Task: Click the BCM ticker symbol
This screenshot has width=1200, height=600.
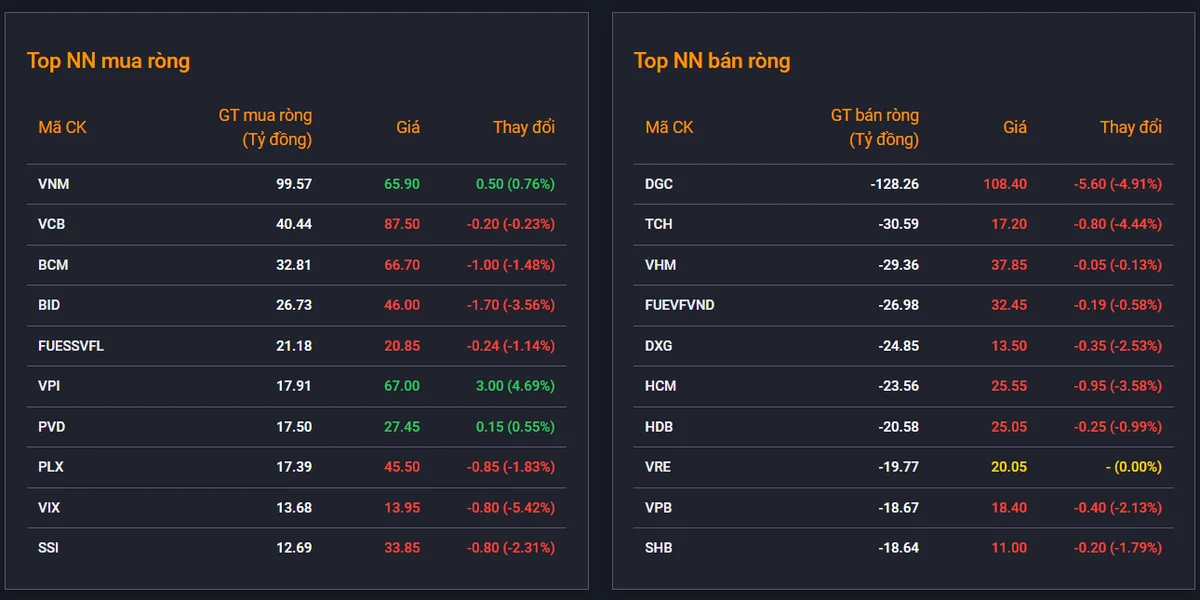Action: point(53,265)
